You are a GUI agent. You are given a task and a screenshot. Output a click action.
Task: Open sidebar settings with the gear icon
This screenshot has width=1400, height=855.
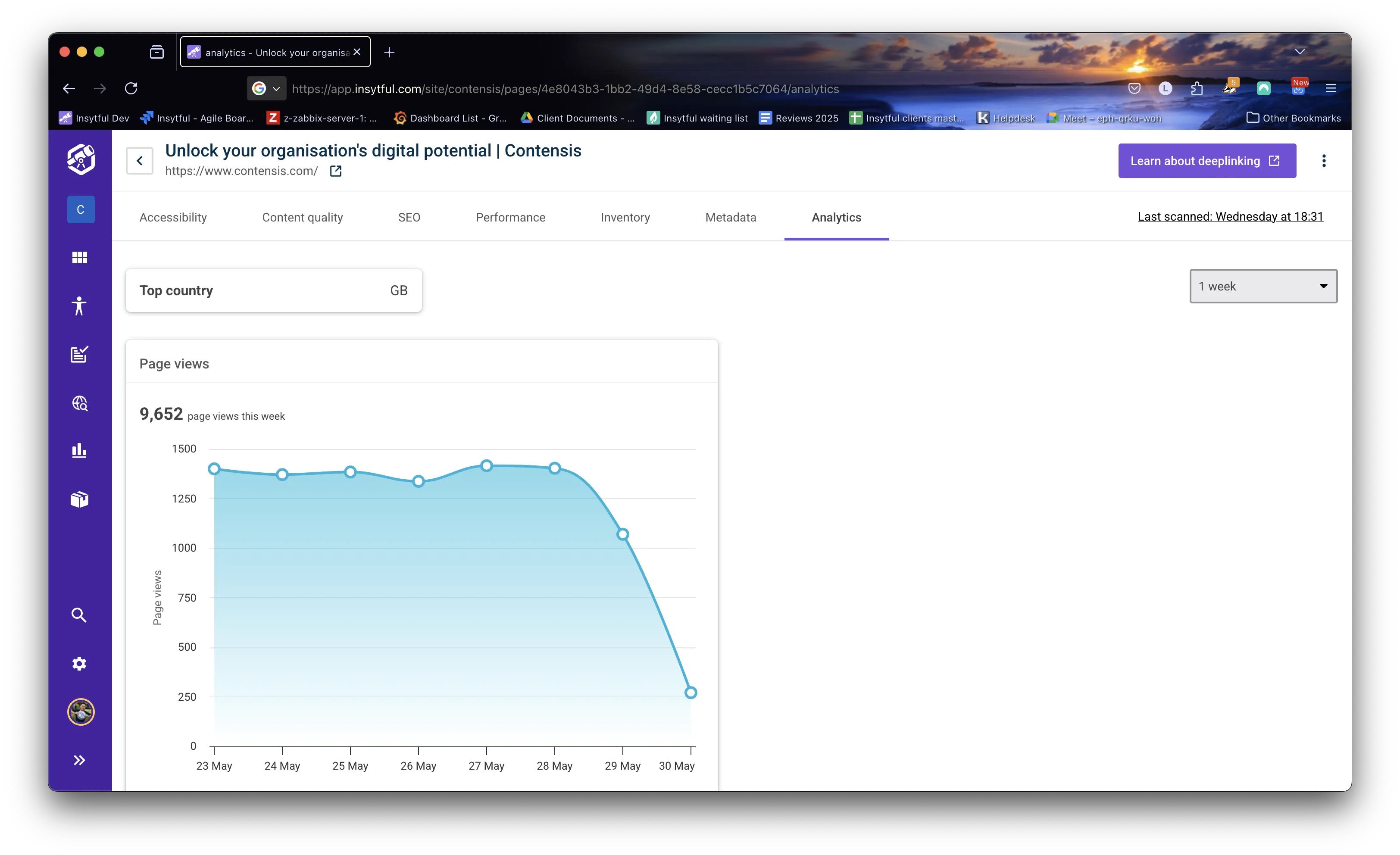click(x=79, y=663)
